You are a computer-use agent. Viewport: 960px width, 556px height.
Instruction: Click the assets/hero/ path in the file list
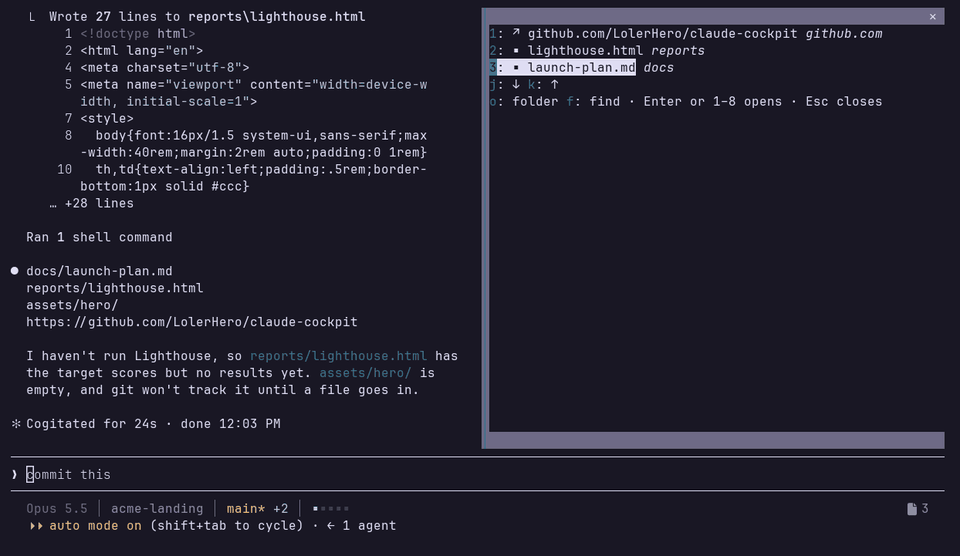[x=72, y=305]
